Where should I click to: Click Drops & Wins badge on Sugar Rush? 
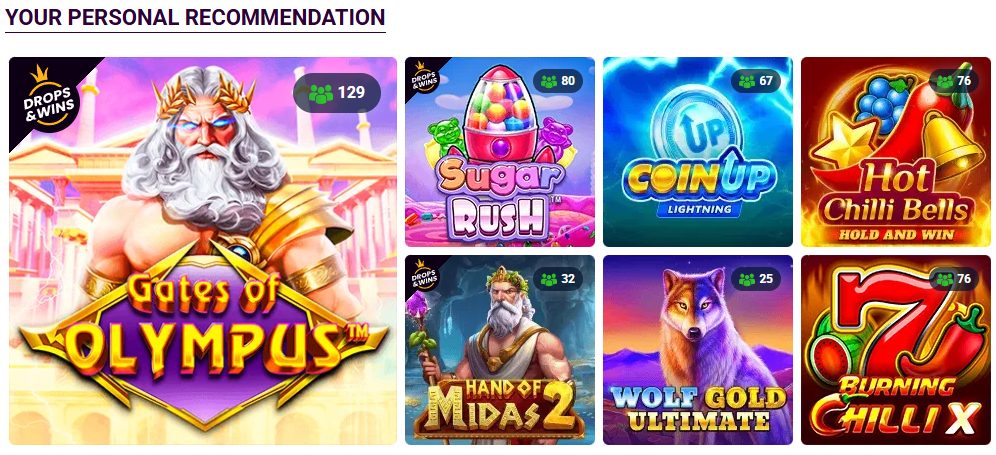point(424,76)
